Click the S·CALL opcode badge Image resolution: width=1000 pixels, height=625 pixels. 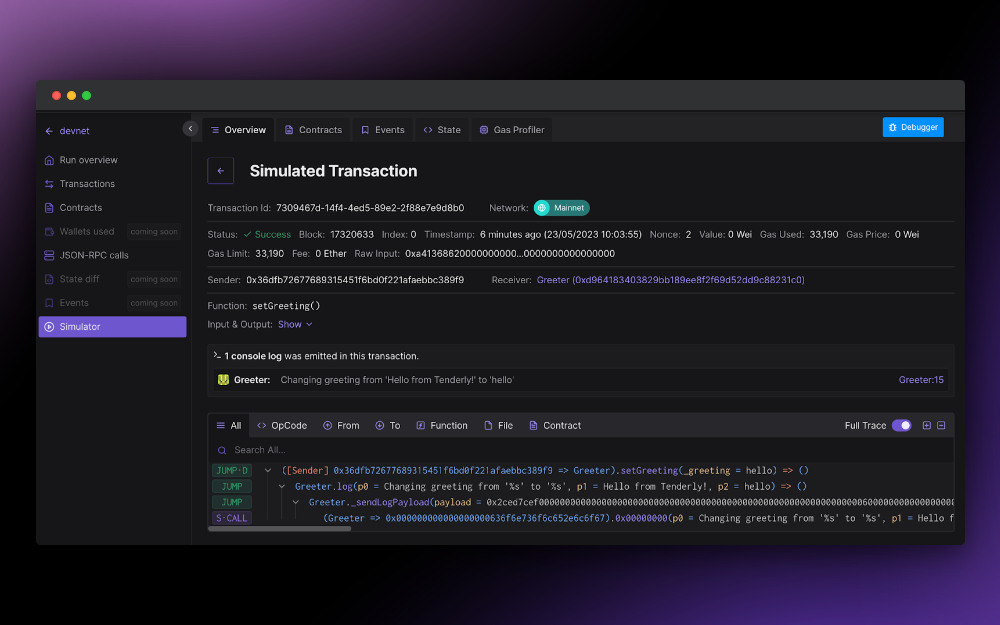pos(232,518)
